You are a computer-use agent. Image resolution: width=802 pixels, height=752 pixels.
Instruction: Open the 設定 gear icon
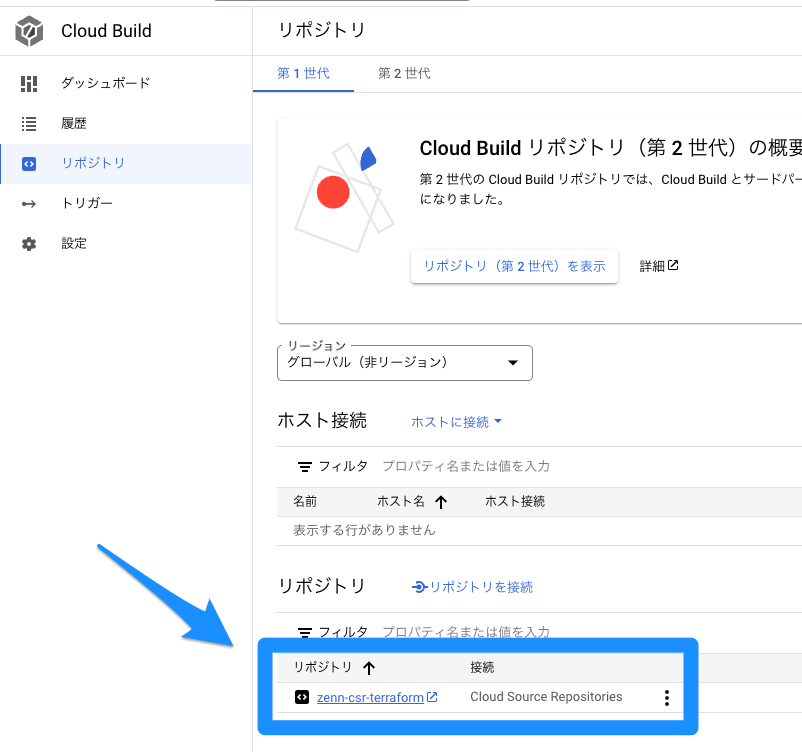tap(29, 244)
